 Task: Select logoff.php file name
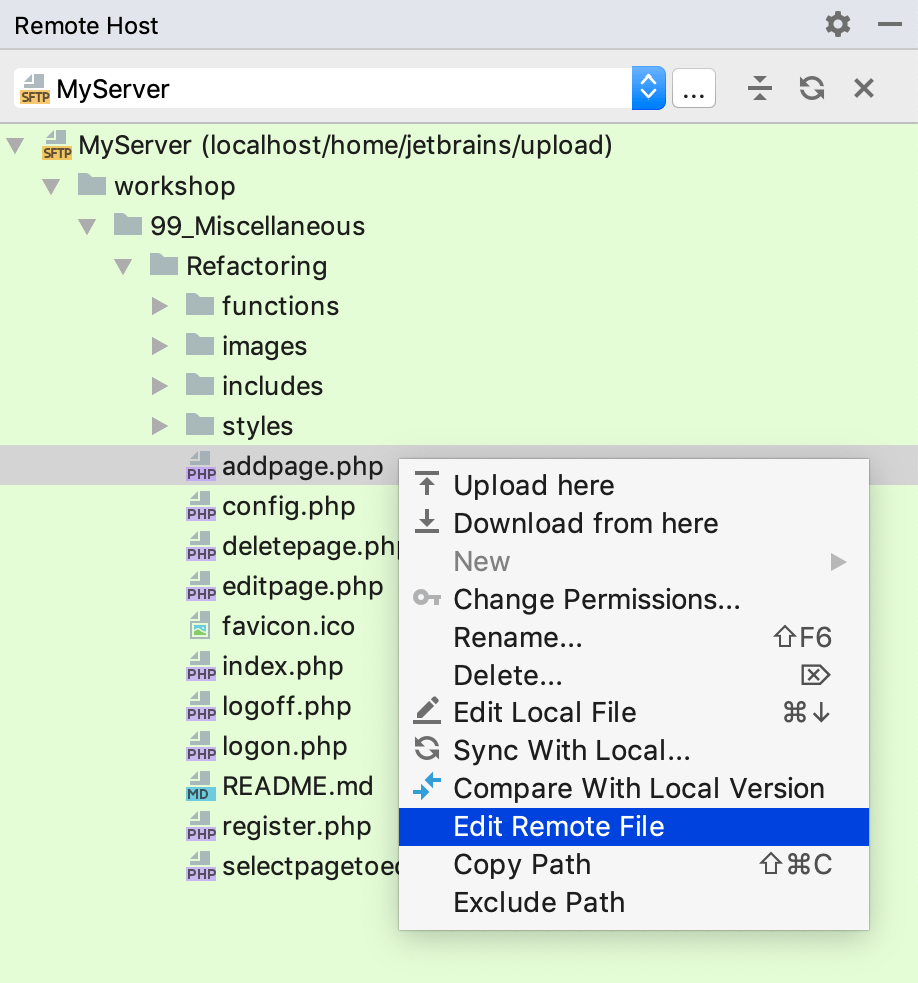(x=287, y=706)
